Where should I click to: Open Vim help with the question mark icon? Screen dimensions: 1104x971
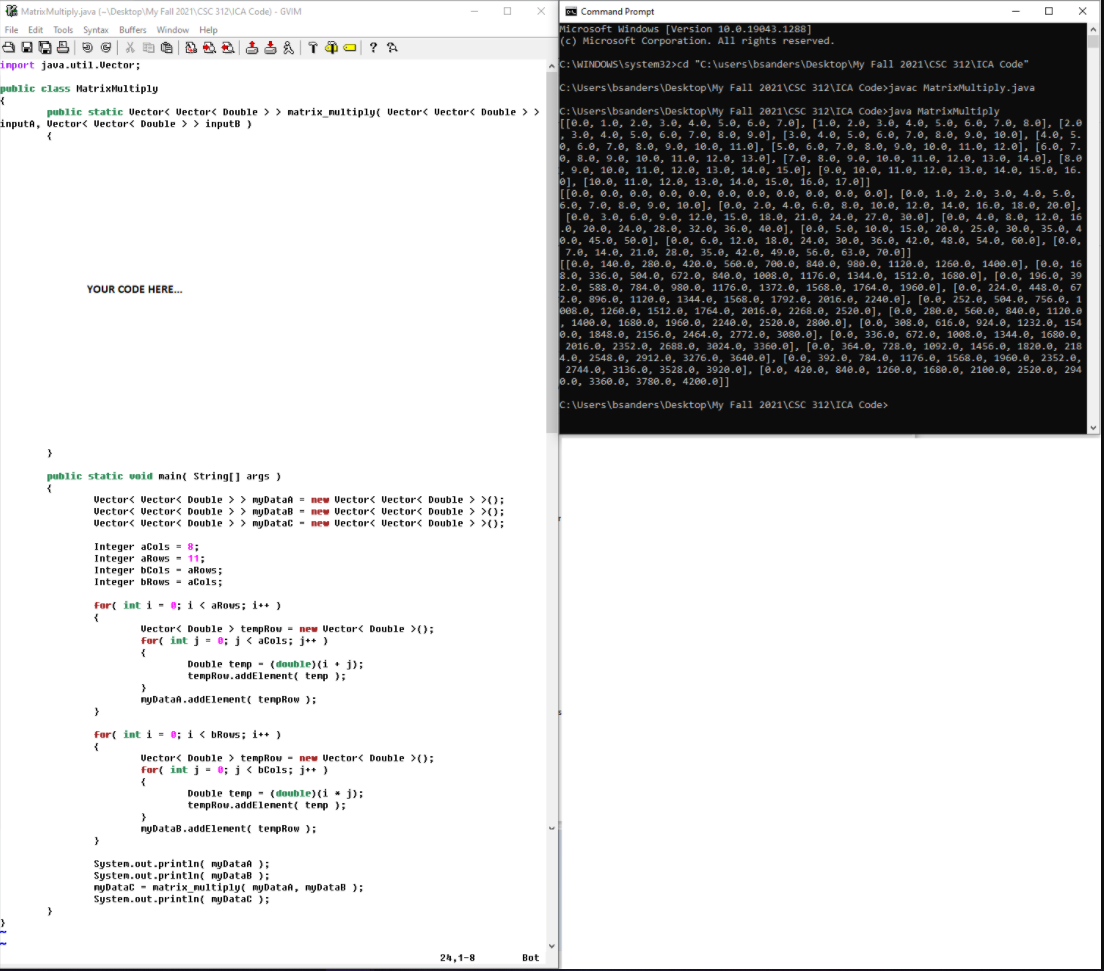374,47
